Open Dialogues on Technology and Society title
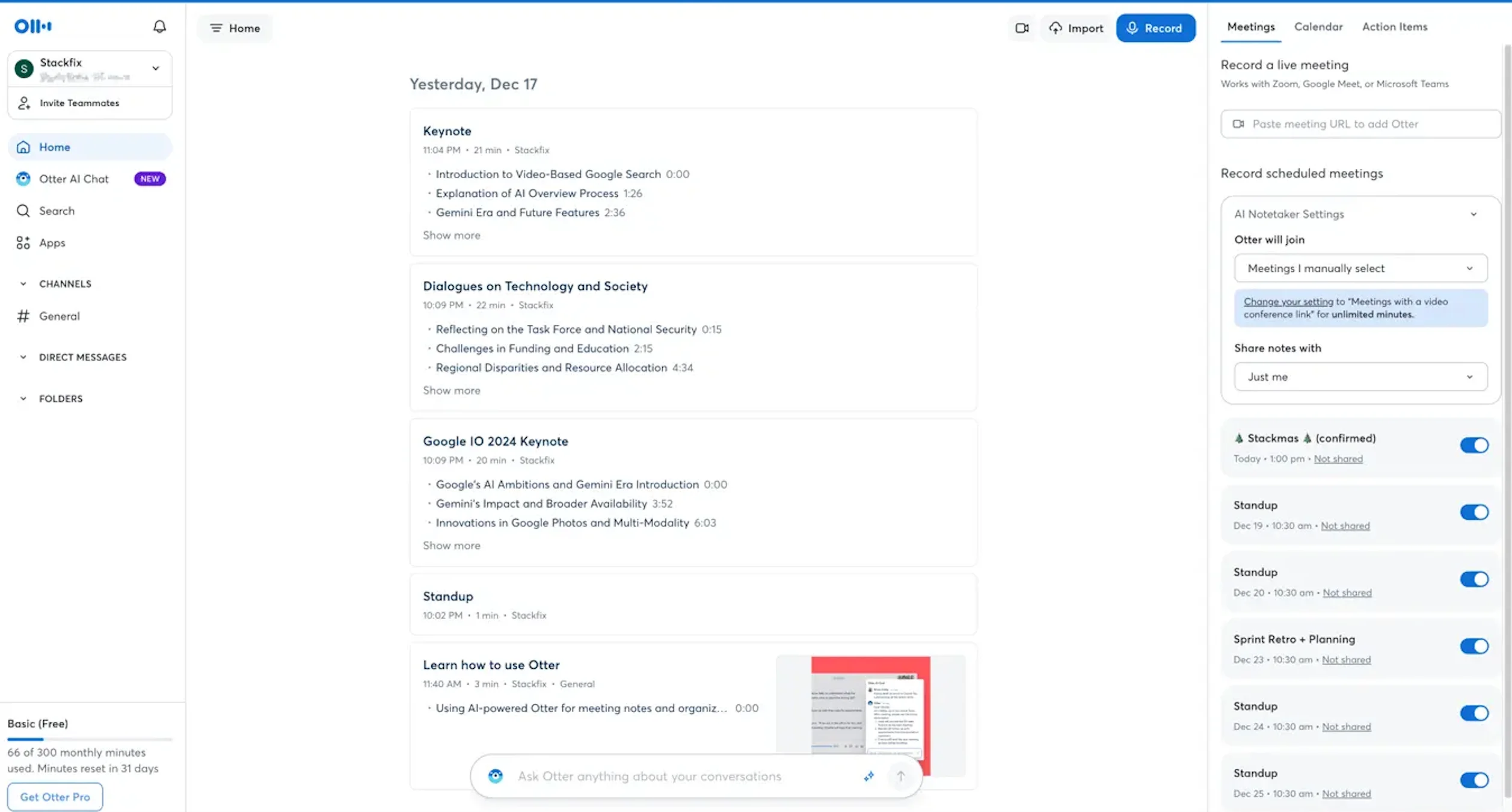The height and width of the screenshot is (812, 1512). point(535,286)
